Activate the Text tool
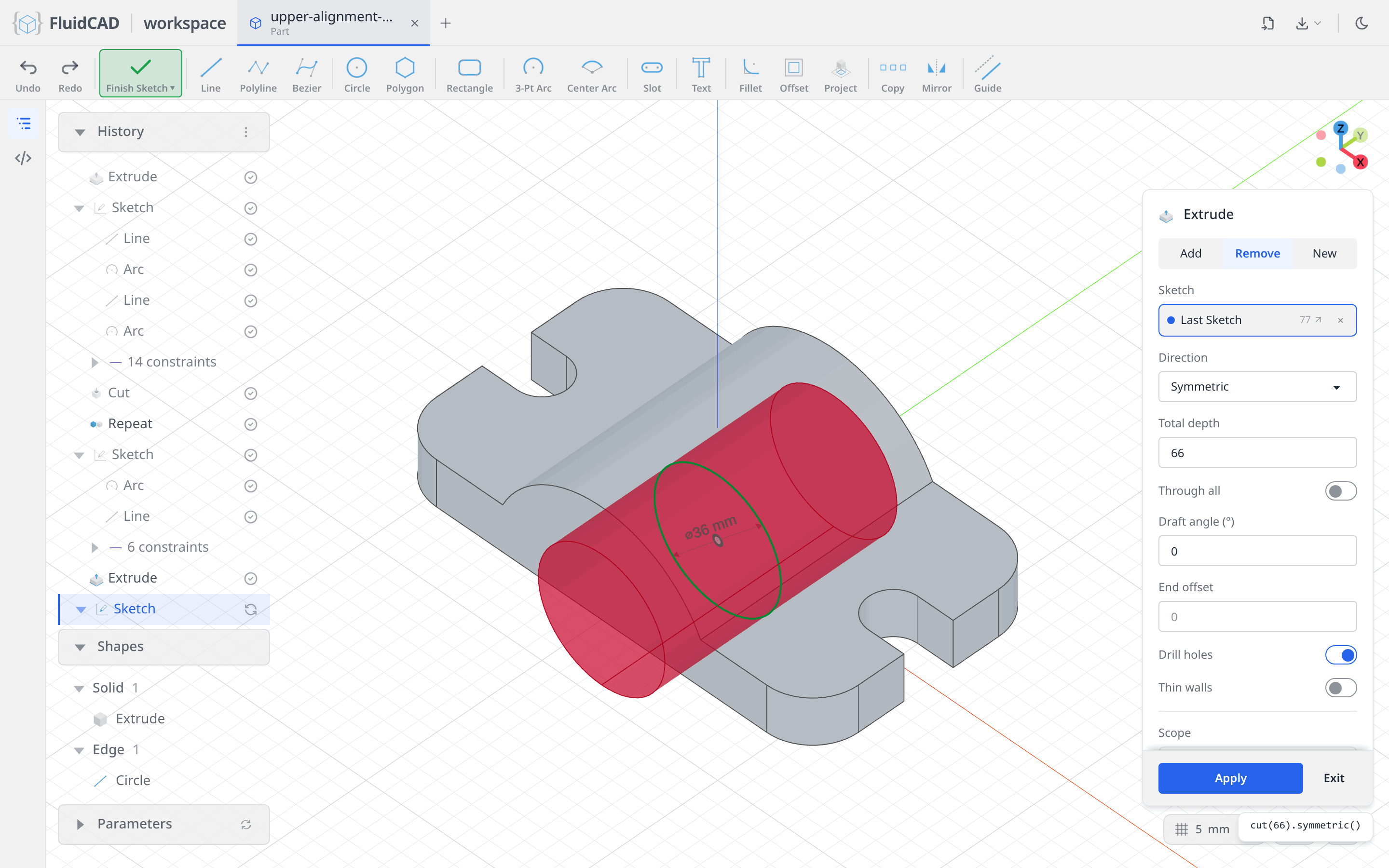The height and width of the screenshot is (868, 1389). pos(701,74)
